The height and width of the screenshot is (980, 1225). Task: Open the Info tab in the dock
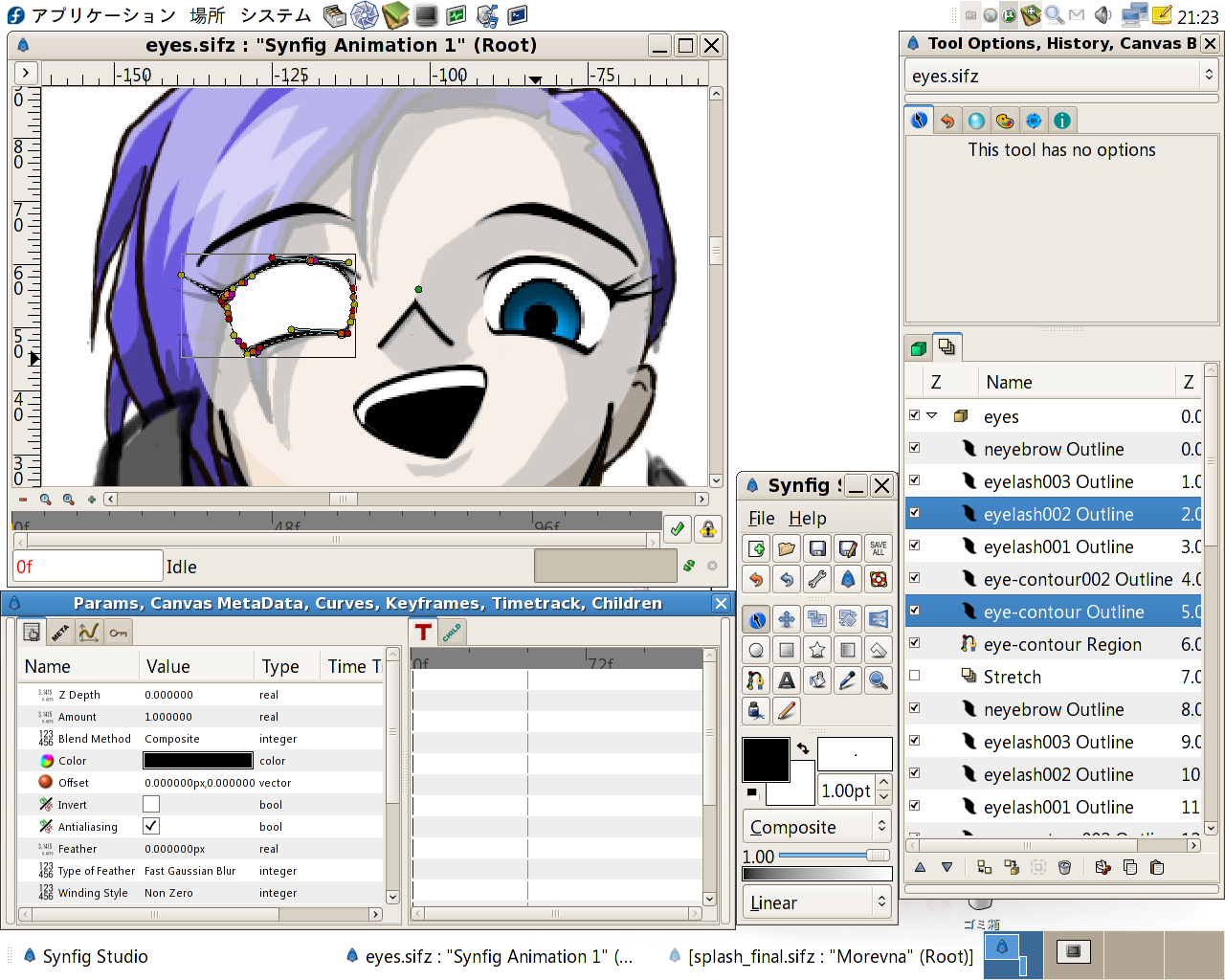coord(1062,121)
